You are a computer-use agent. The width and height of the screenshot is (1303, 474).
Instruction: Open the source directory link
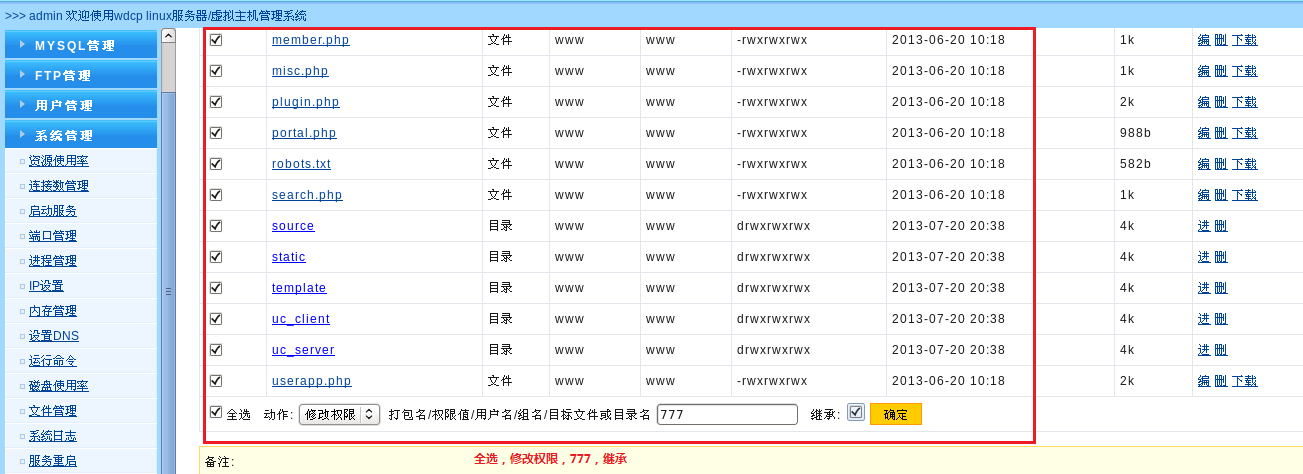point(293,226)
